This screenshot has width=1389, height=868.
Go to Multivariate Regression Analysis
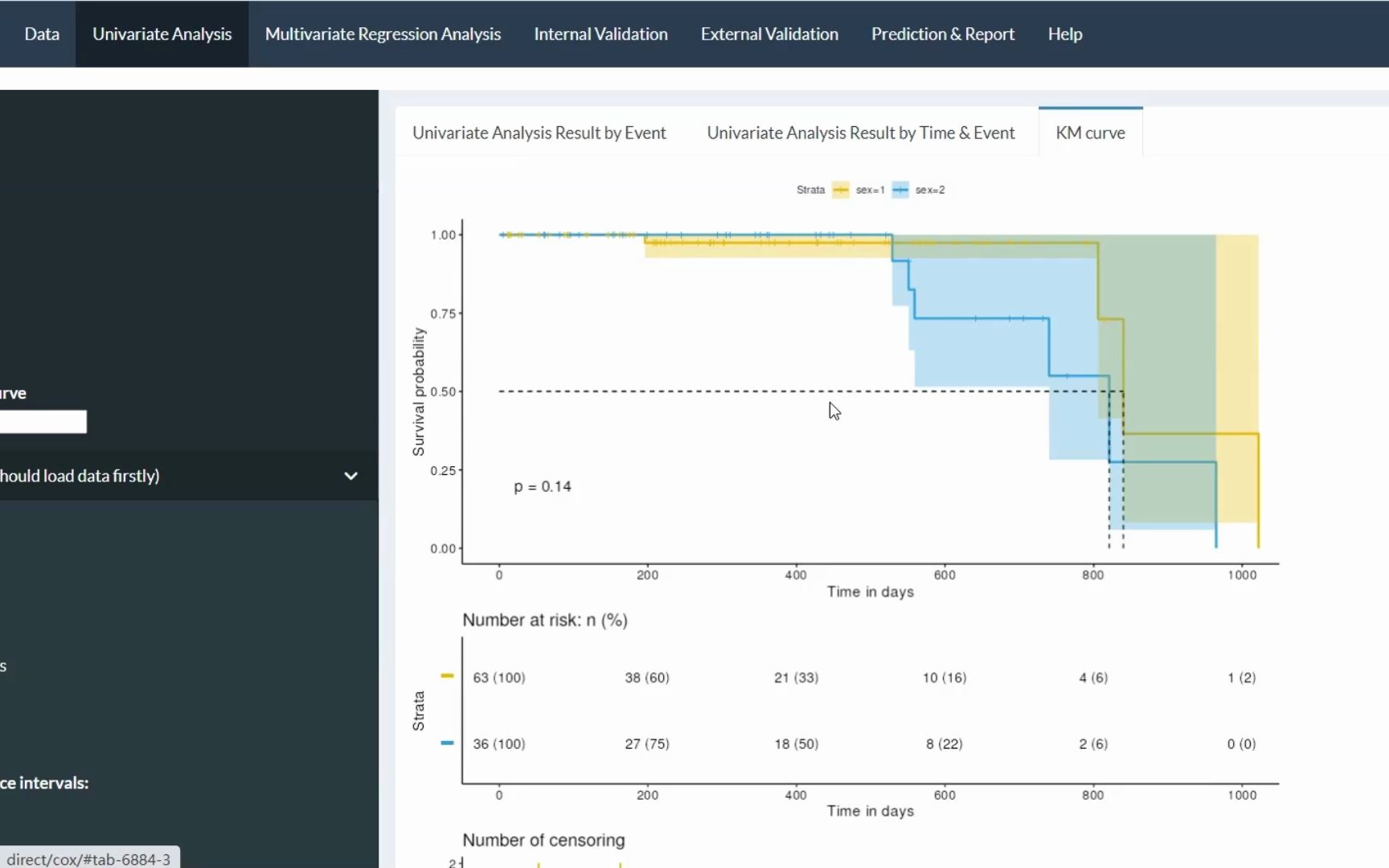pyautogui.click(x=383, y=34)
